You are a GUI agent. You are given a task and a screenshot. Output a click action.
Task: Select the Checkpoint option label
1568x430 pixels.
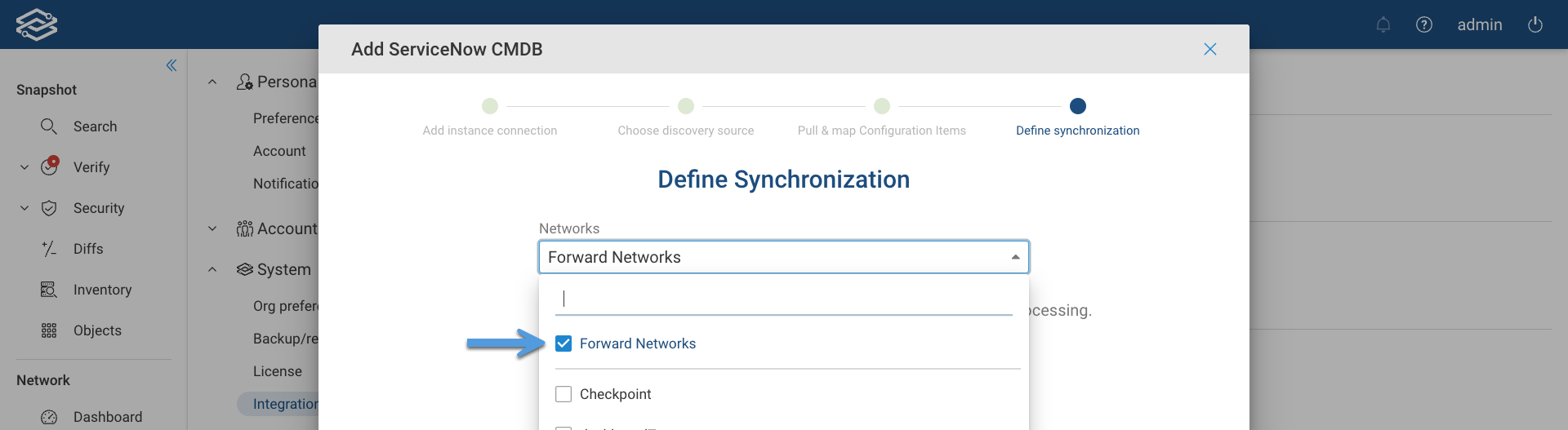coord(616,394)
